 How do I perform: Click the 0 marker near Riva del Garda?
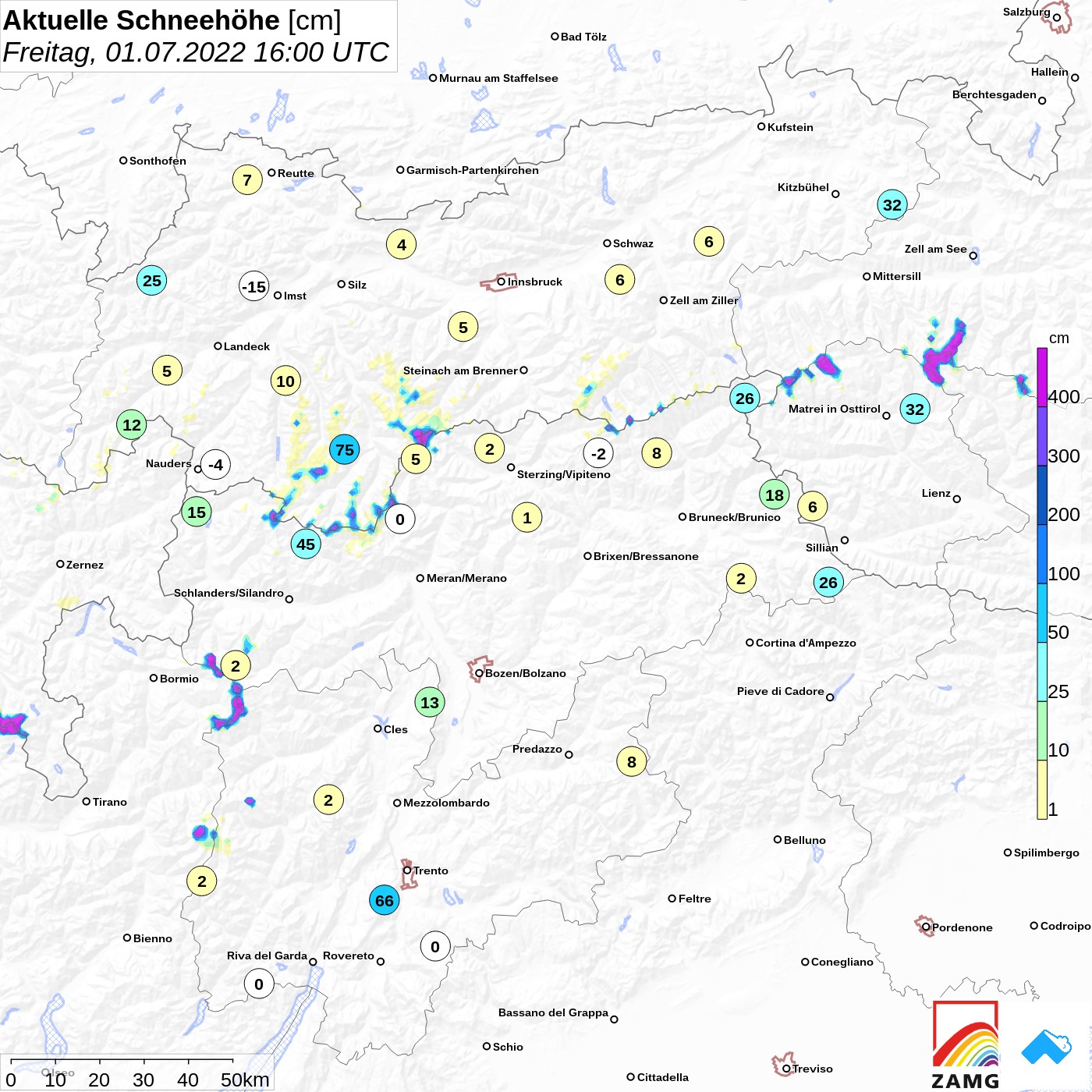259,984
